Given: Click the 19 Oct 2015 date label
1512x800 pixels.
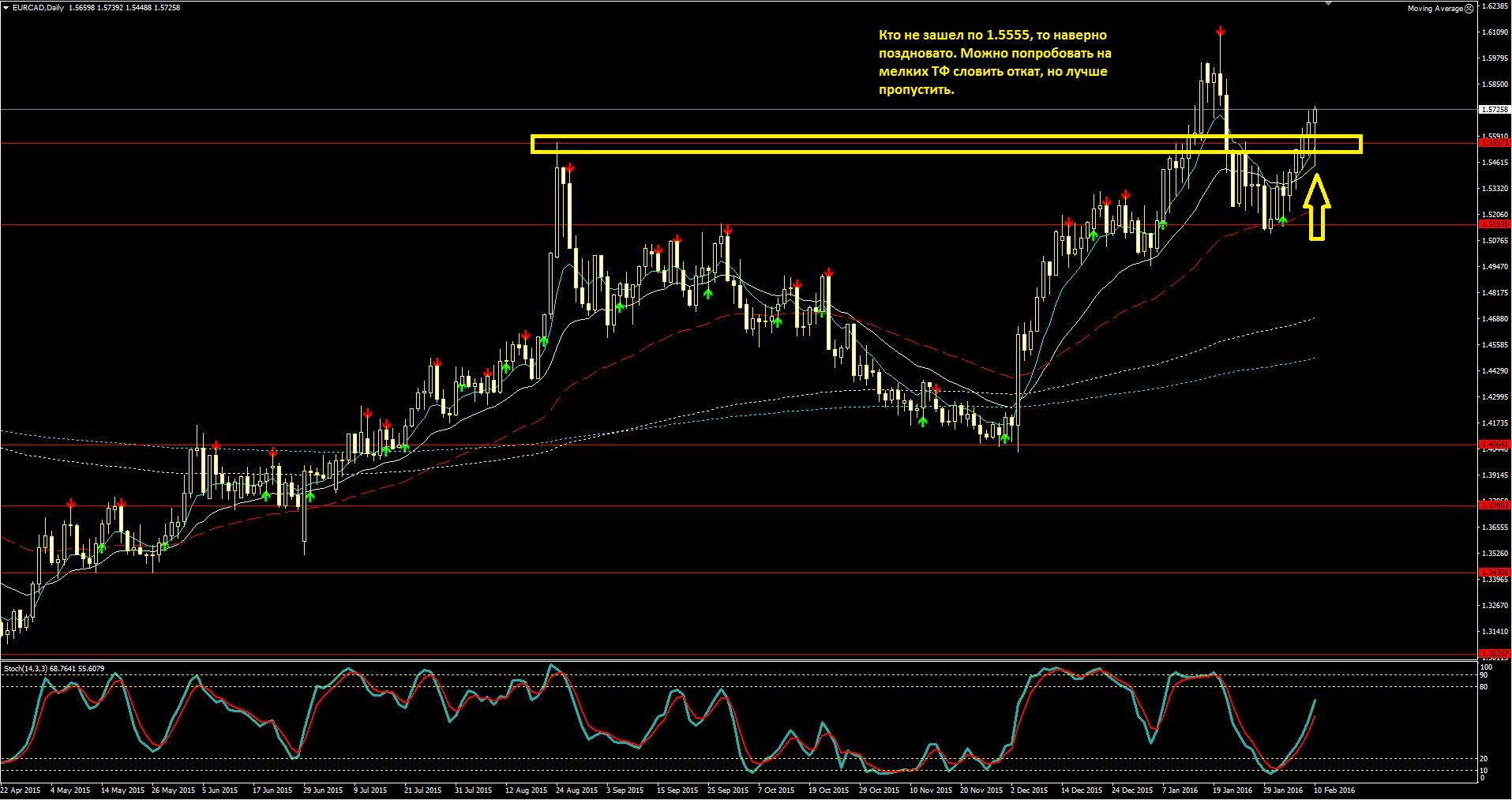Looking at the screenshot, I should (x=828, y=790).
